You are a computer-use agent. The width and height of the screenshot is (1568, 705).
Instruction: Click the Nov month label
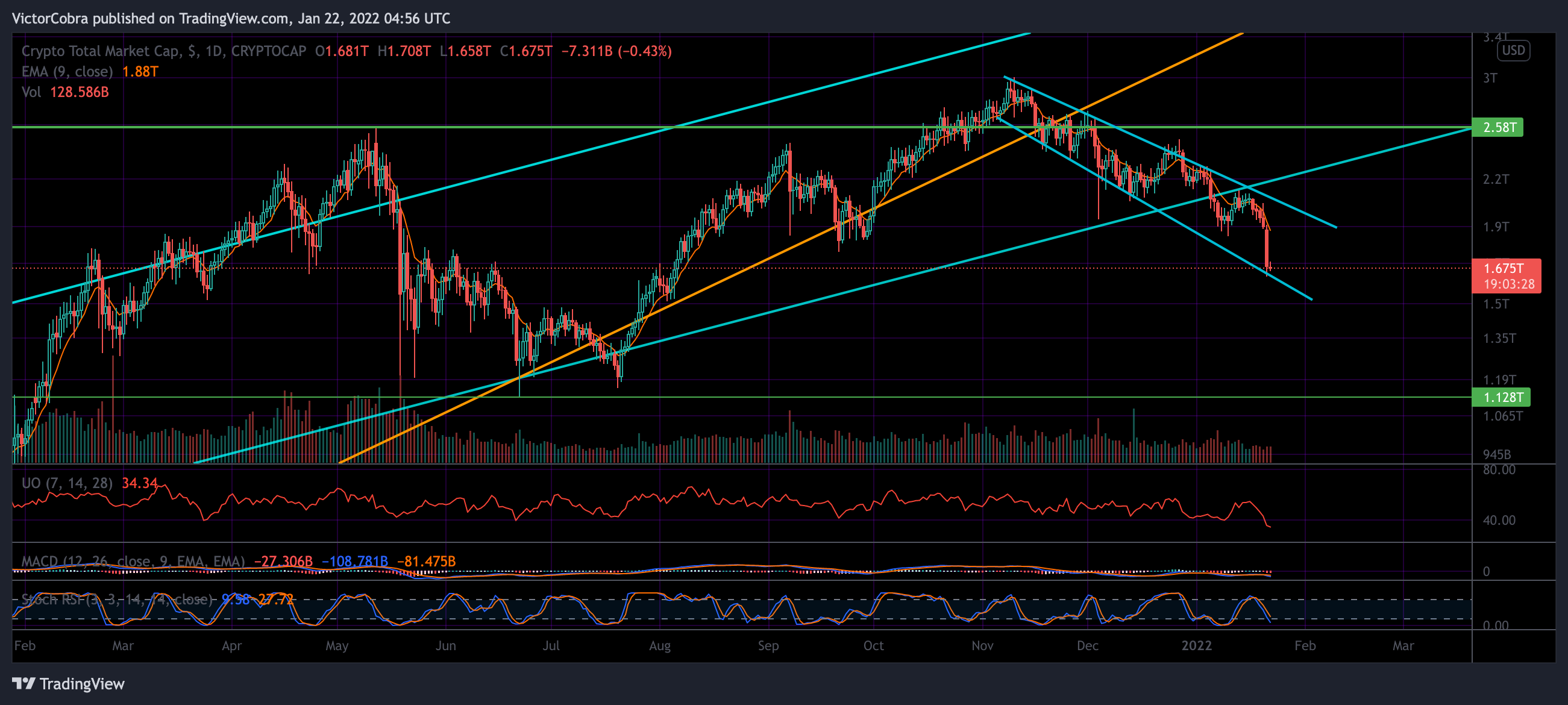tap(982, 645)
